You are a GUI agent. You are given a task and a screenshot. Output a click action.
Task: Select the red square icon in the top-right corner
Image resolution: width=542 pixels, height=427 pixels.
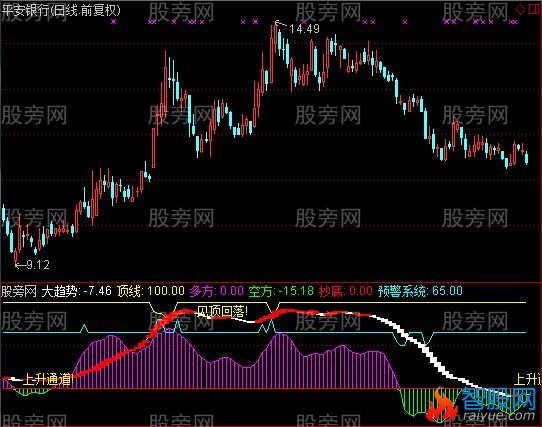534,9
